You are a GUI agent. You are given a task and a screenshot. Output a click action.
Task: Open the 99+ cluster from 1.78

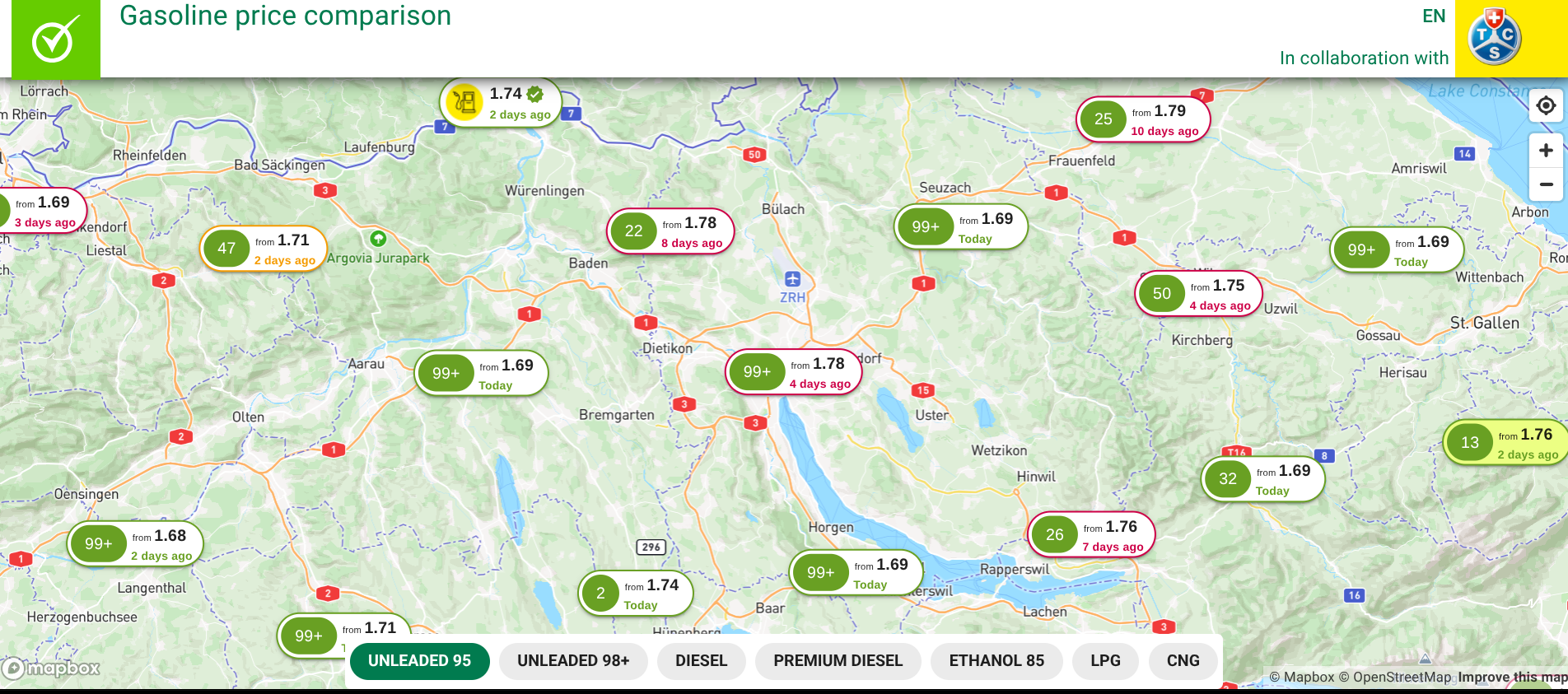pyautogui.click(x=793, y=372)
